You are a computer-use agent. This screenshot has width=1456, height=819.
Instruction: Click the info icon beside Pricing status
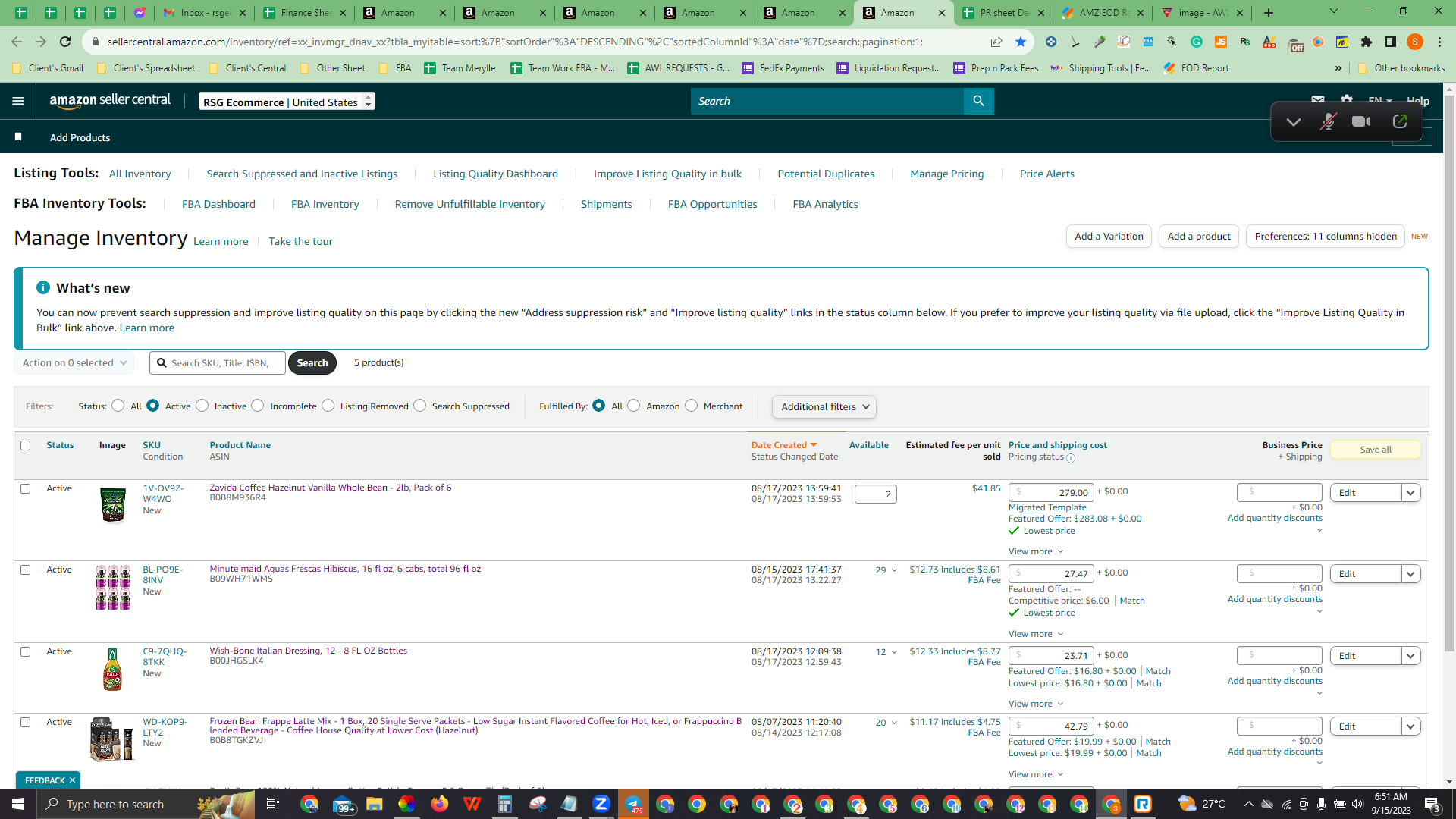pos(1071,458)
